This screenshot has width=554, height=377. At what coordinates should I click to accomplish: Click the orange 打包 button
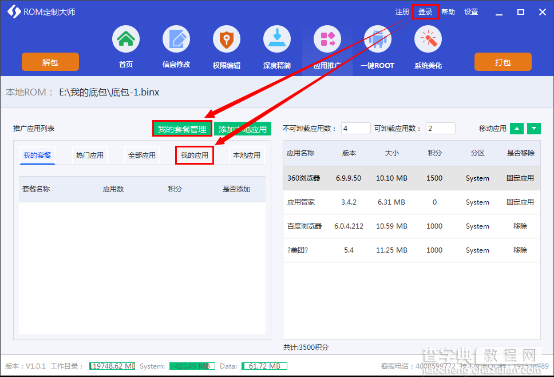coord(503,62)
